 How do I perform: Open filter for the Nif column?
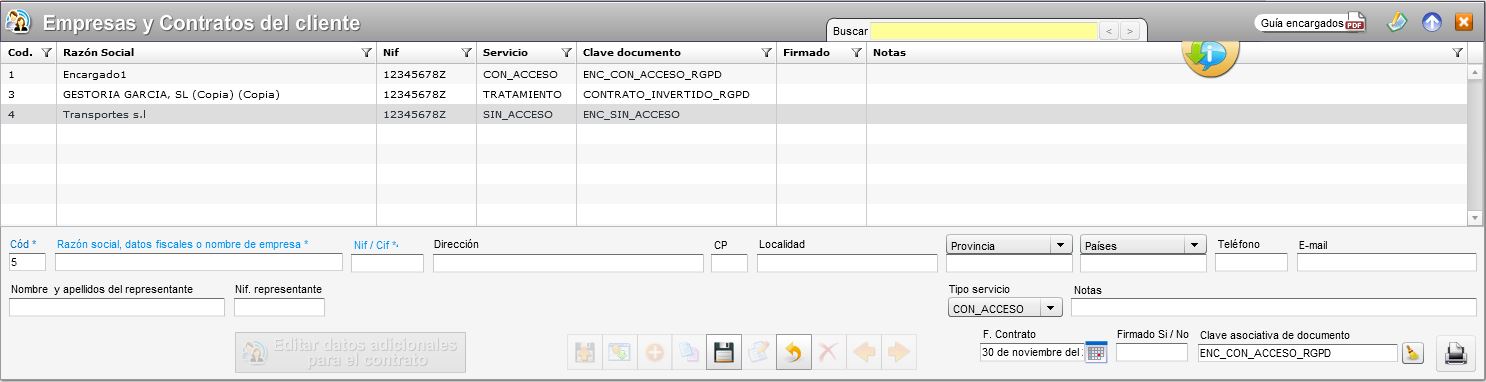pyautogui.click(x=466, y=52)
